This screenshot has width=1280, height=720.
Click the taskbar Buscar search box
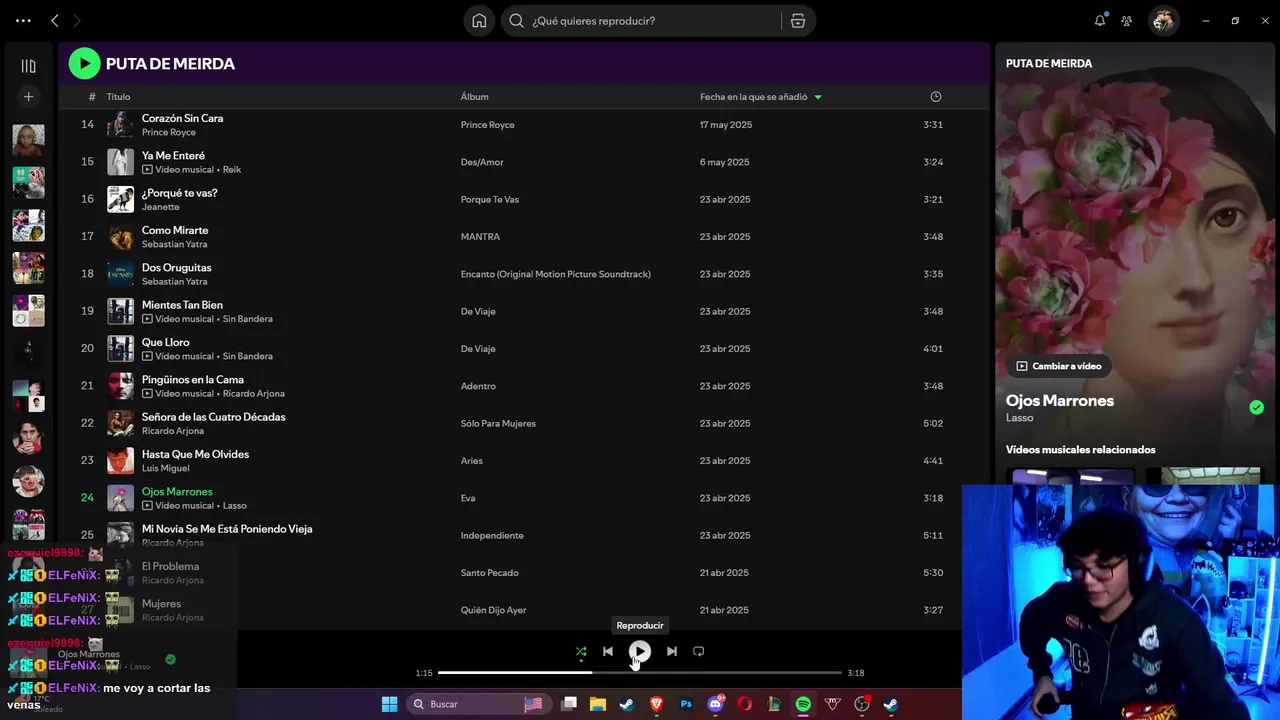478,704
